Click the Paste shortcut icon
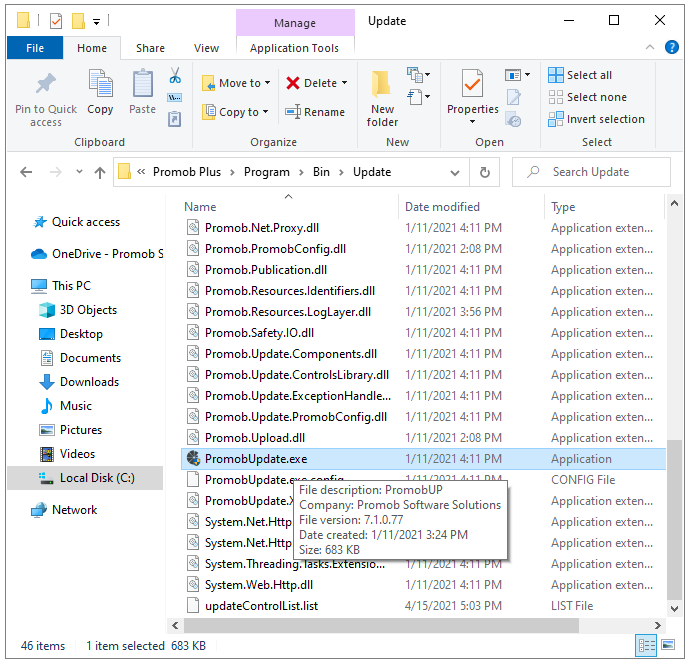 175,118
